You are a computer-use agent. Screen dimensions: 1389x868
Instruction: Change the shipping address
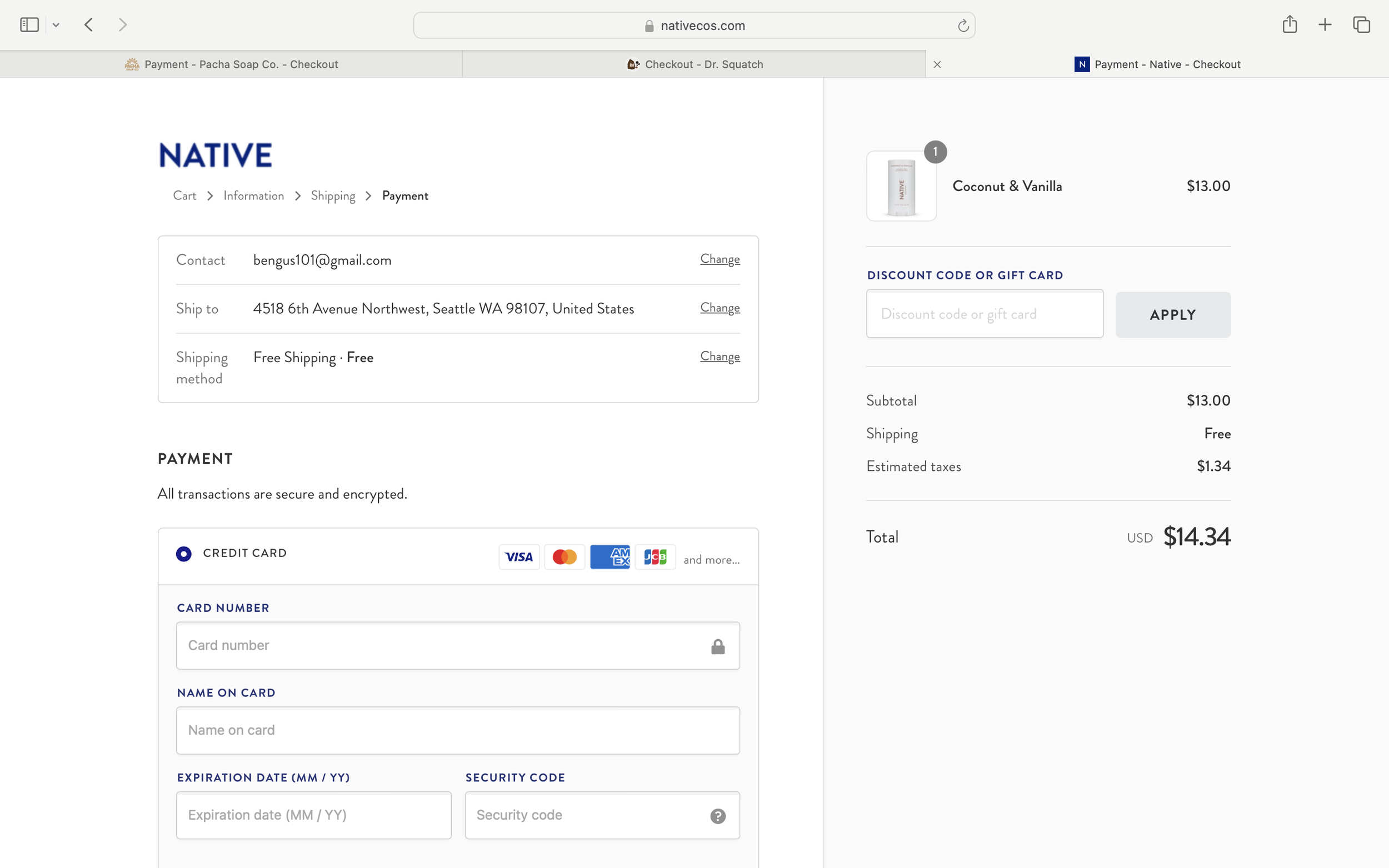(720, 308)
